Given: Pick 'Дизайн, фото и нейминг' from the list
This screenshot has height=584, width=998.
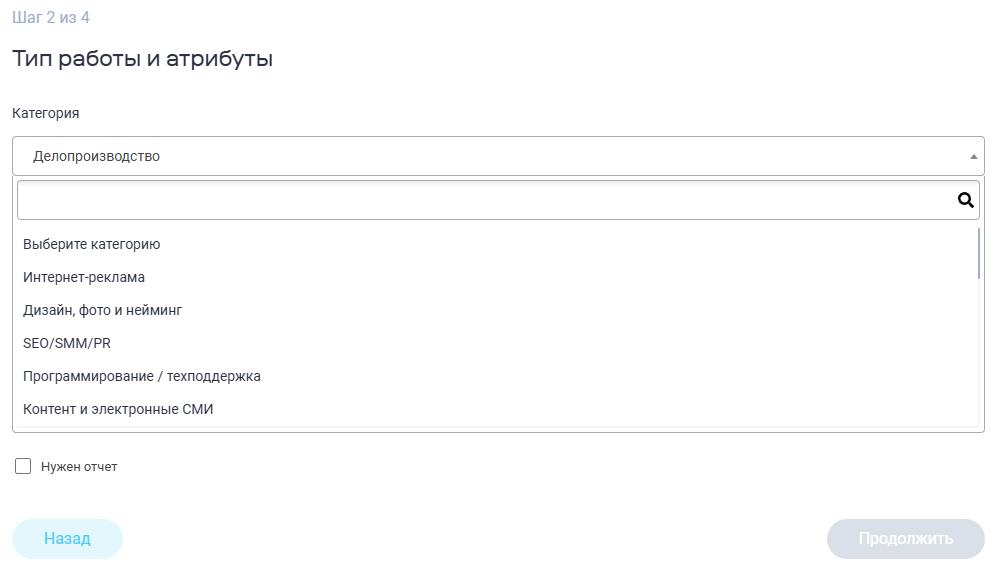Looking at the screenshot, I should tap(103, 310).
